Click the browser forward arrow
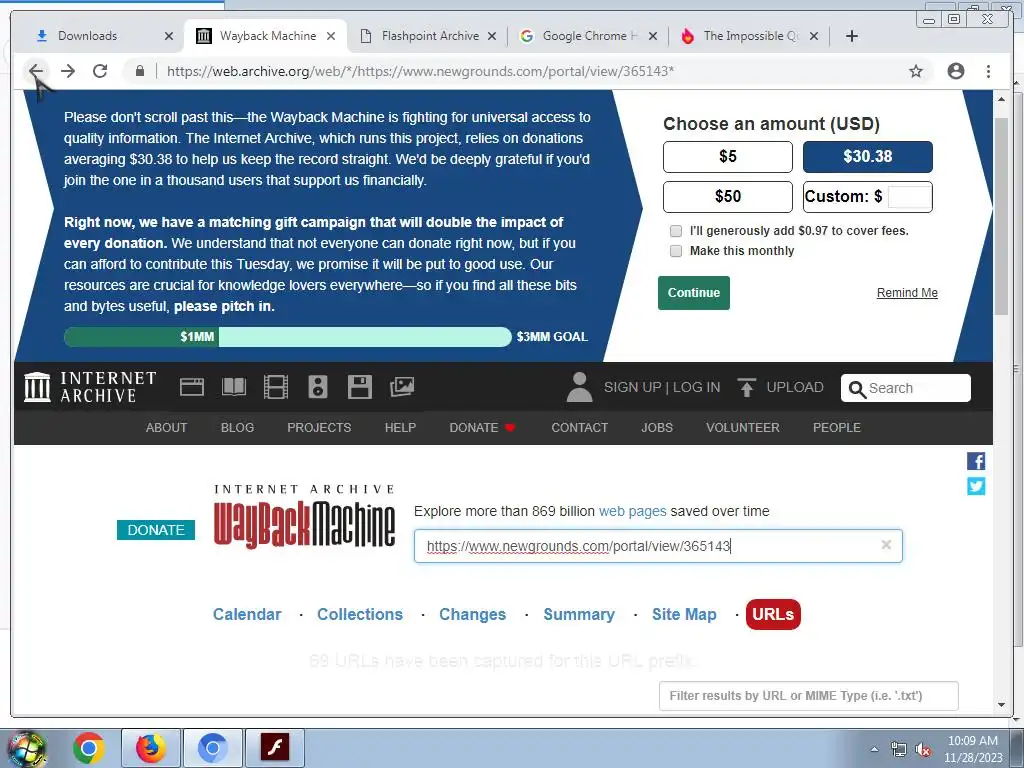The image size is (1024, 768). coord(68,71)
